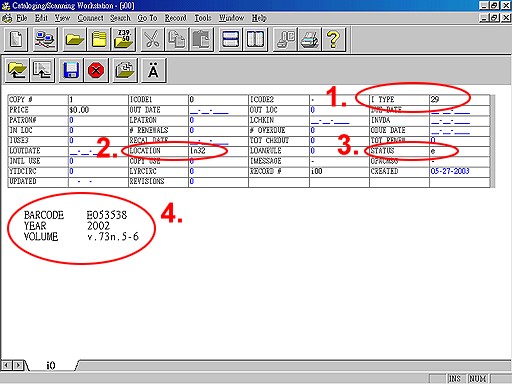Click the PATRON# value 0
Screen dimensions: 512x384
(71, 120)
